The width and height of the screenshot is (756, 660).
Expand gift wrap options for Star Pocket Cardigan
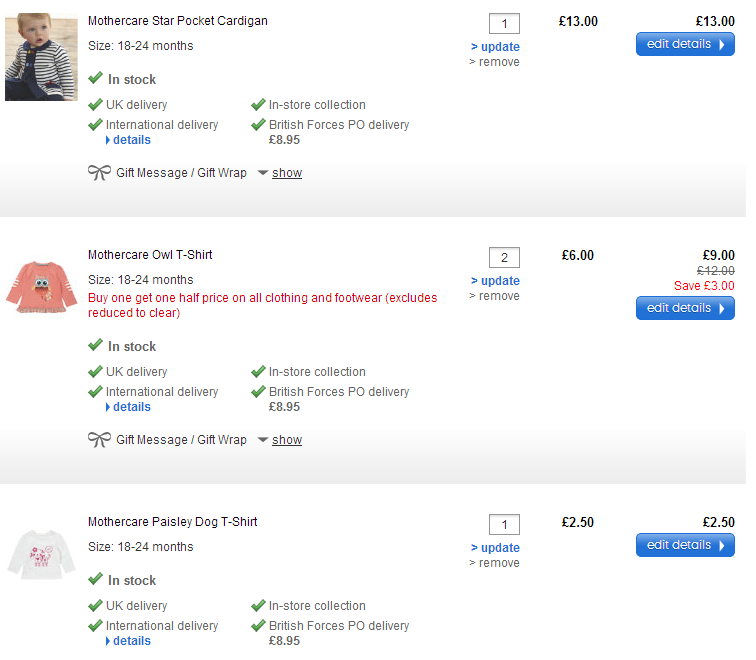coord(286,173)
